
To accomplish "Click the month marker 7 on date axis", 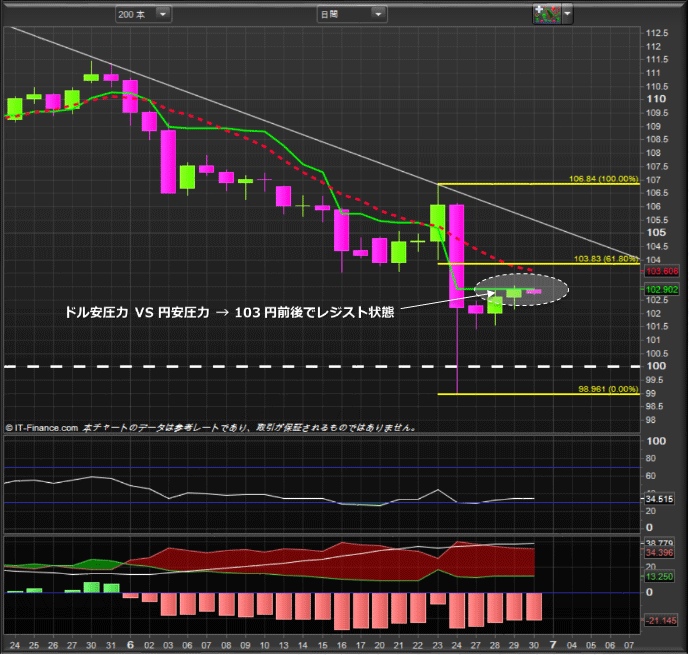I will (x=553, y=645).
